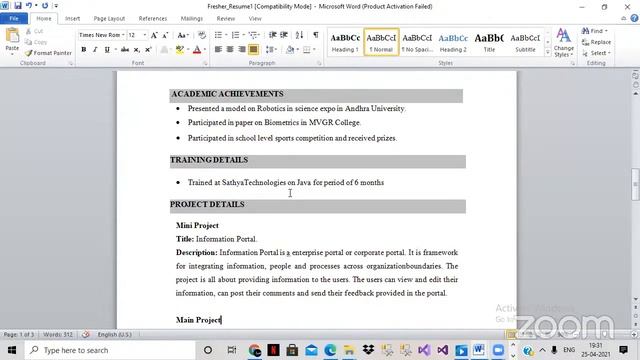This screenshot has width=640, height=360.
Task: Switch to the Insert tab
Action: pyautogui.click(x=72, y=18)
